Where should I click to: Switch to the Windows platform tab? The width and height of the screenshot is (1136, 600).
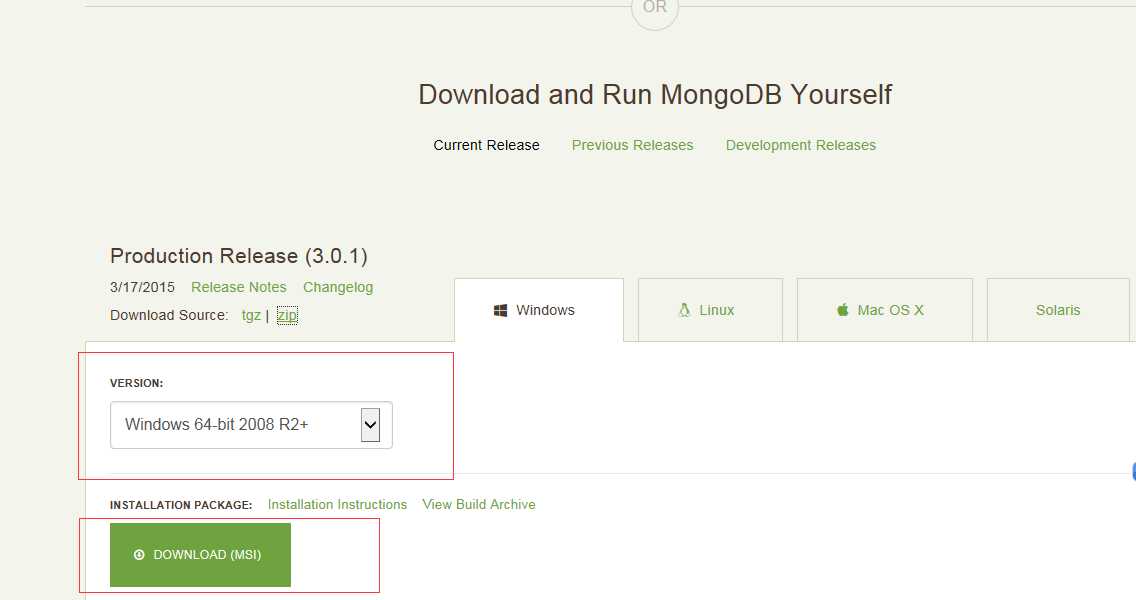[539, 310]
